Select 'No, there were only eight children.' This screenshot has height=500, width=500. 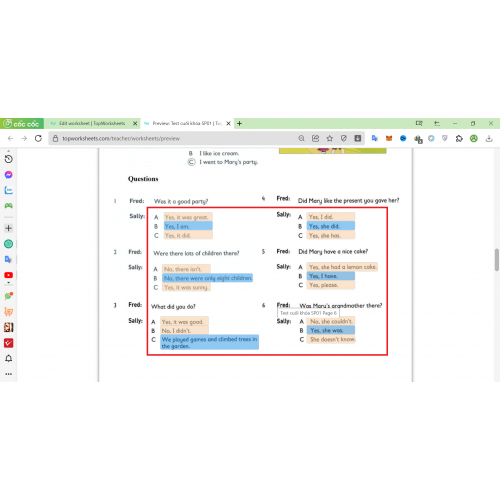[208, 278]
